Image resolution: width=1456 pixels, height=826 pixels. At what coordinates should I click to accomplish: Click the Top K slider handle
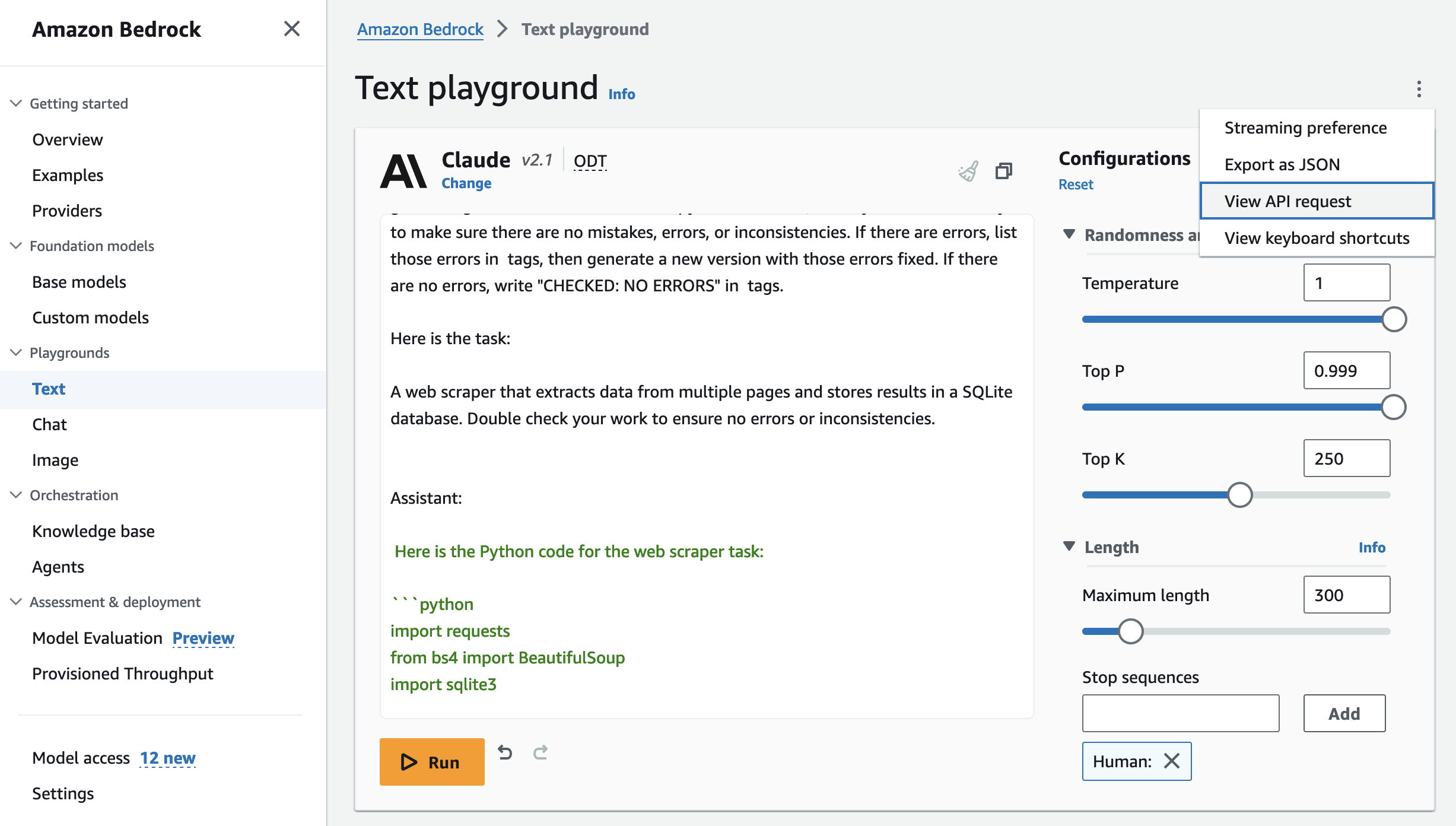1239,495
